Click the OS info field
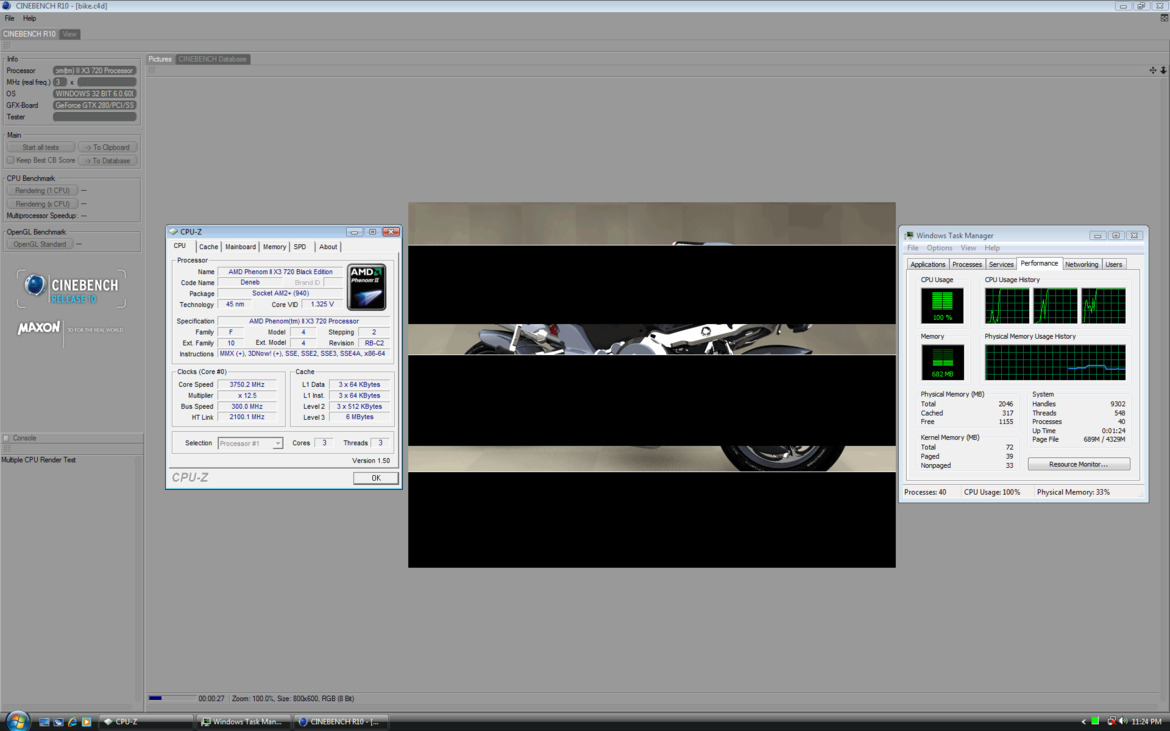1170x731 pixels. coord(95,94)
